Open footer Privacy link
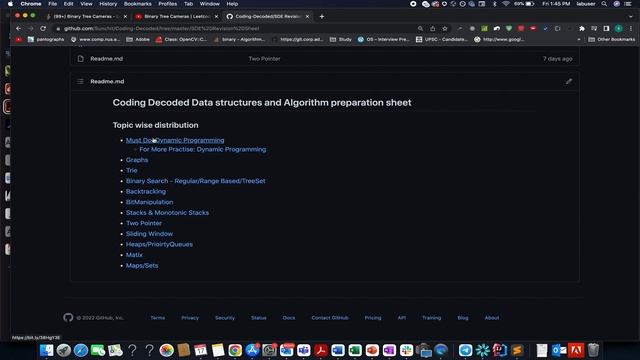The width and height of the screenshot is (640, 360). click(x=190, y=318)
